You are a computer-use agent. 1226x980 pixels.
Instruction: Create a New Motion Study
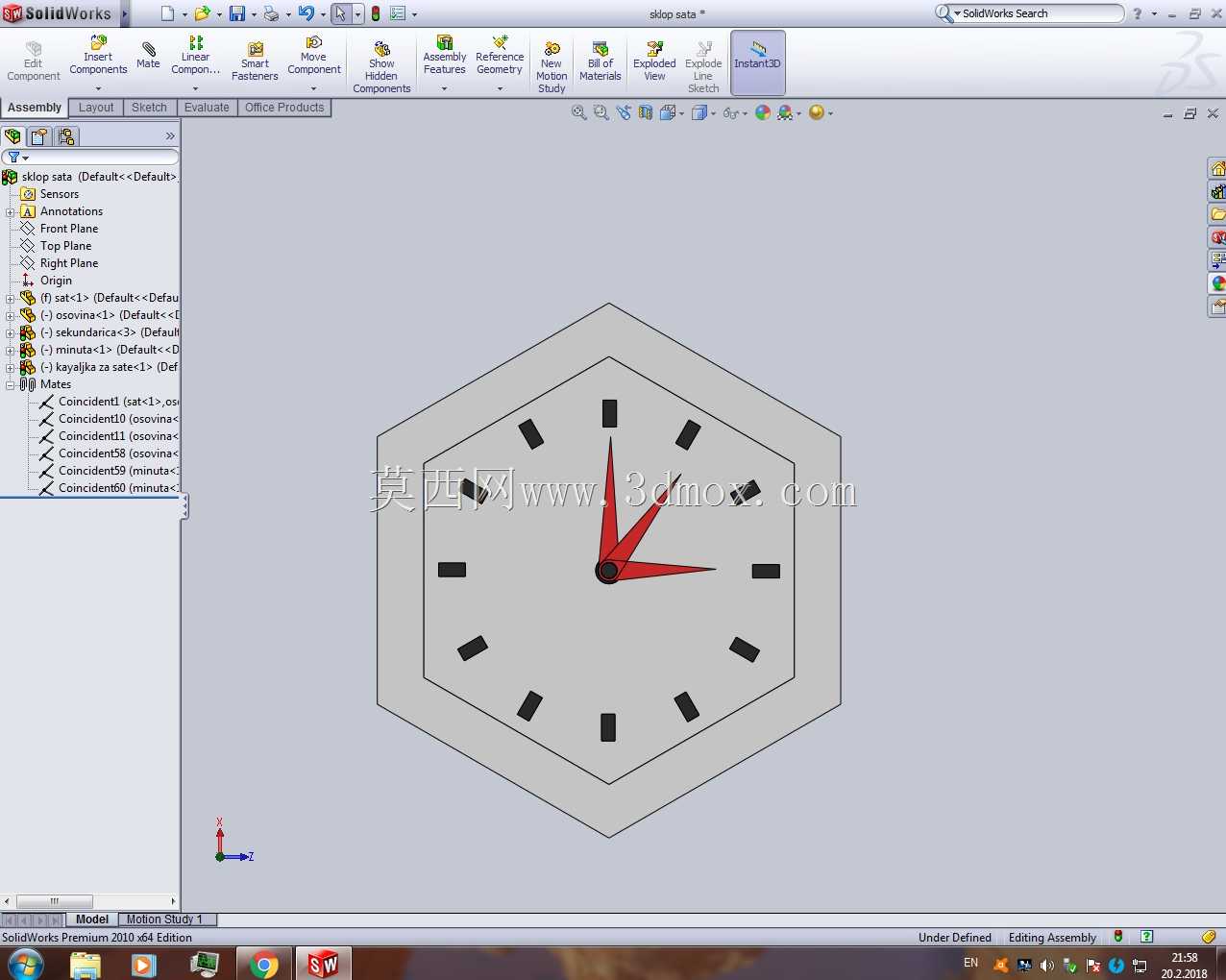coord(552,67)
